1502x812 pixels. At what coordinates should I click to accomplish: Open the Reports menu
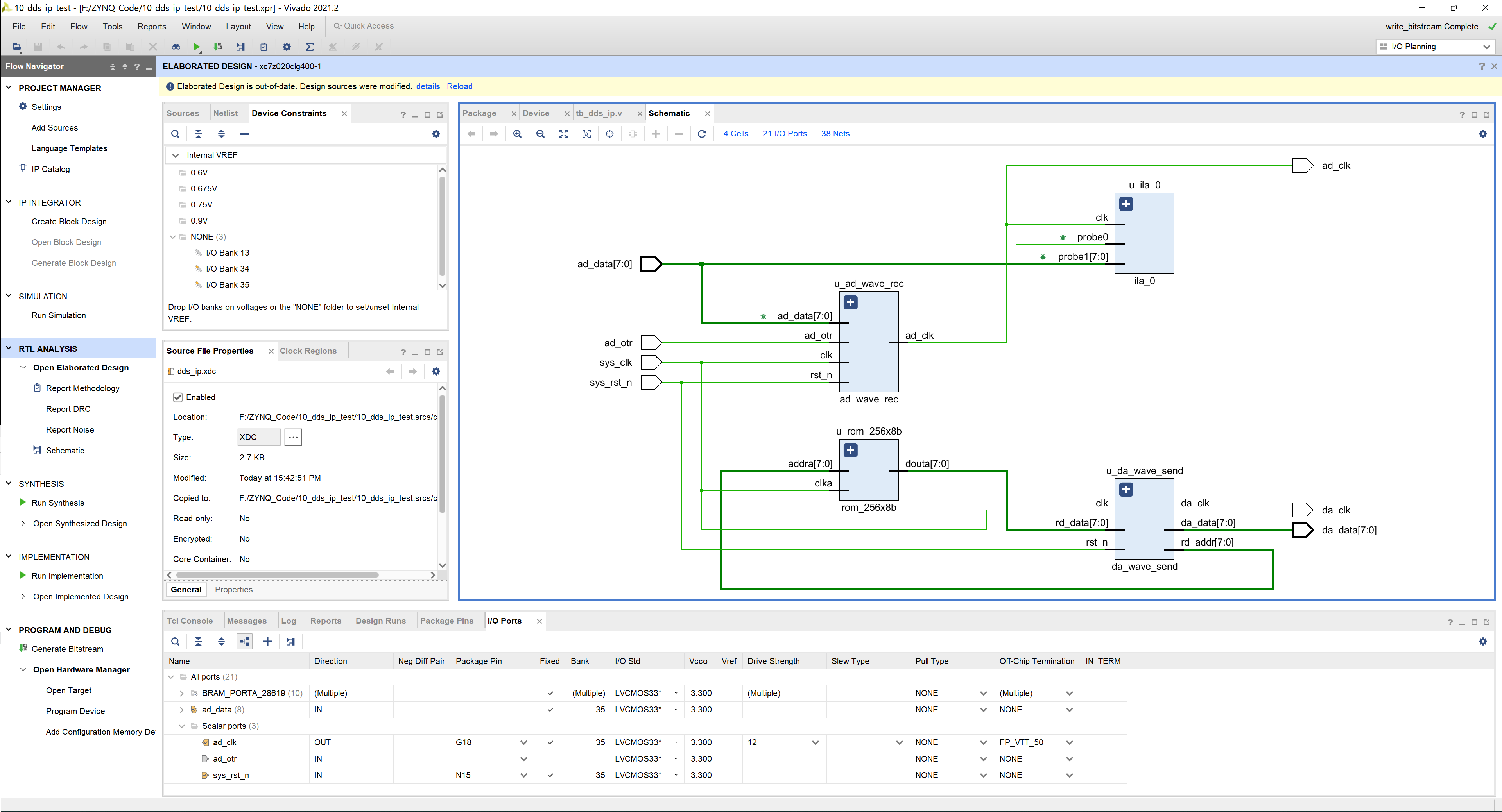pos(152,26)
